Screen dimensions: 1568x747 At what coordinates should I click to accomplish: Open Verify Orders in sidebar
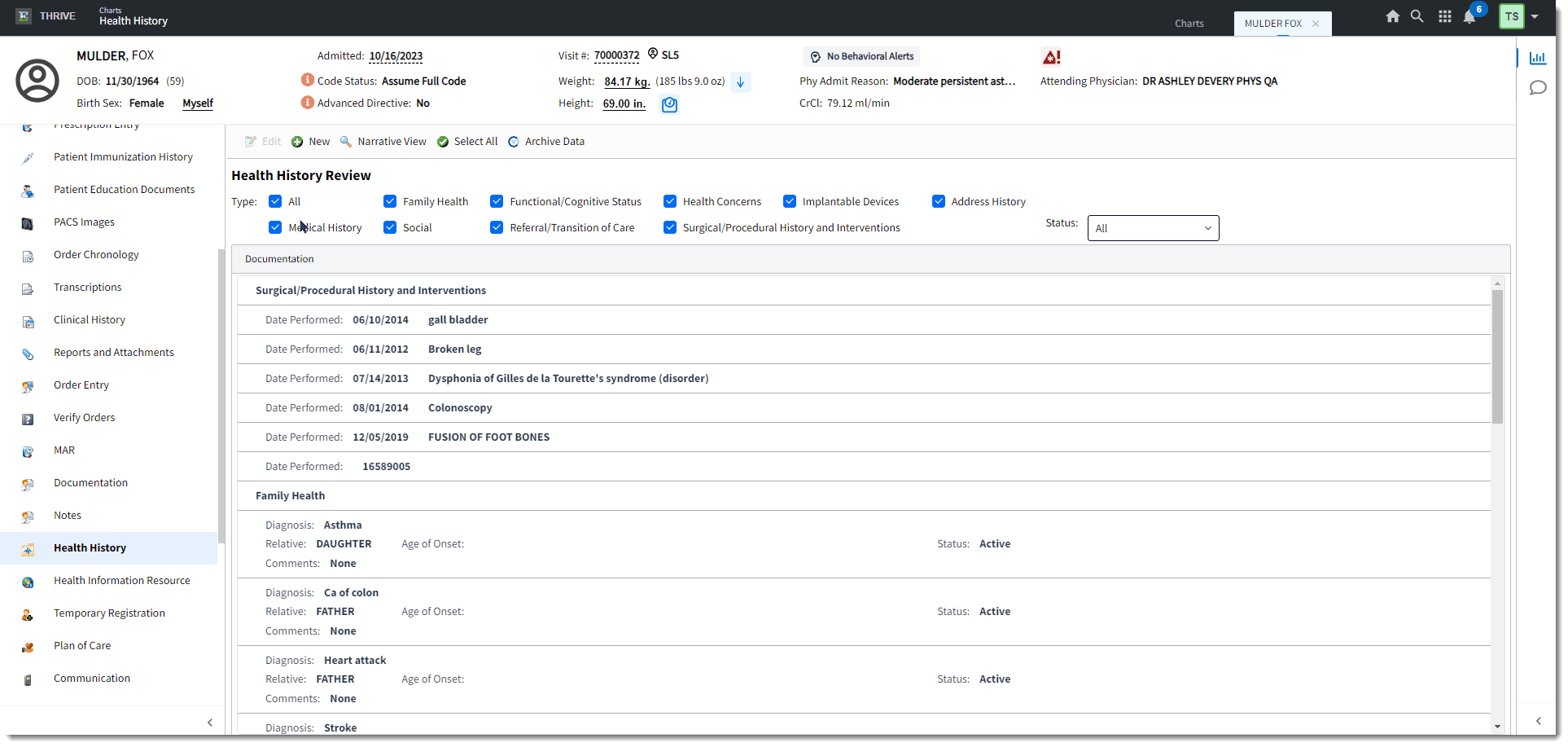(x=85, y=418)
